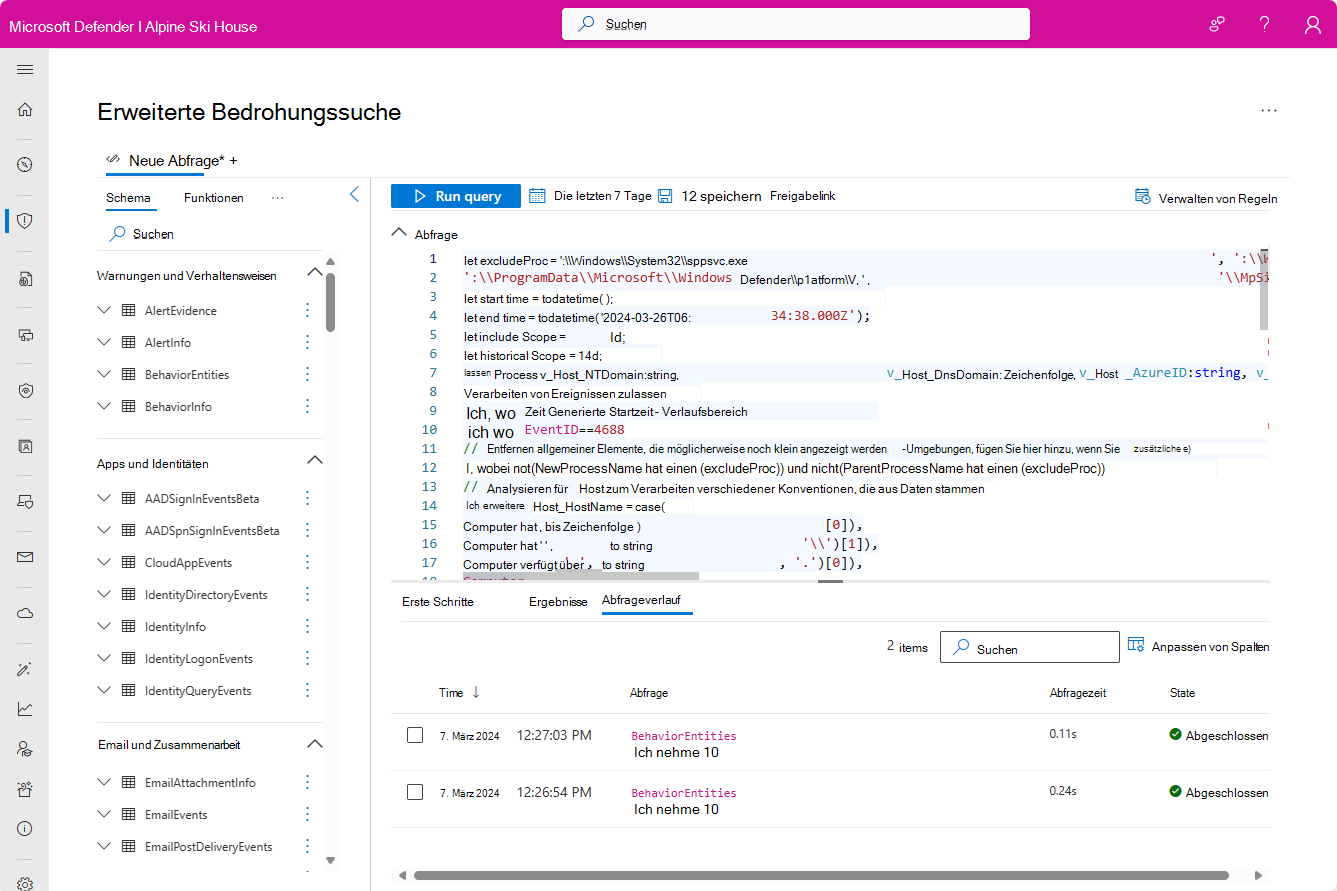Switch to the Funktionen tab

(x=214, y=198)
